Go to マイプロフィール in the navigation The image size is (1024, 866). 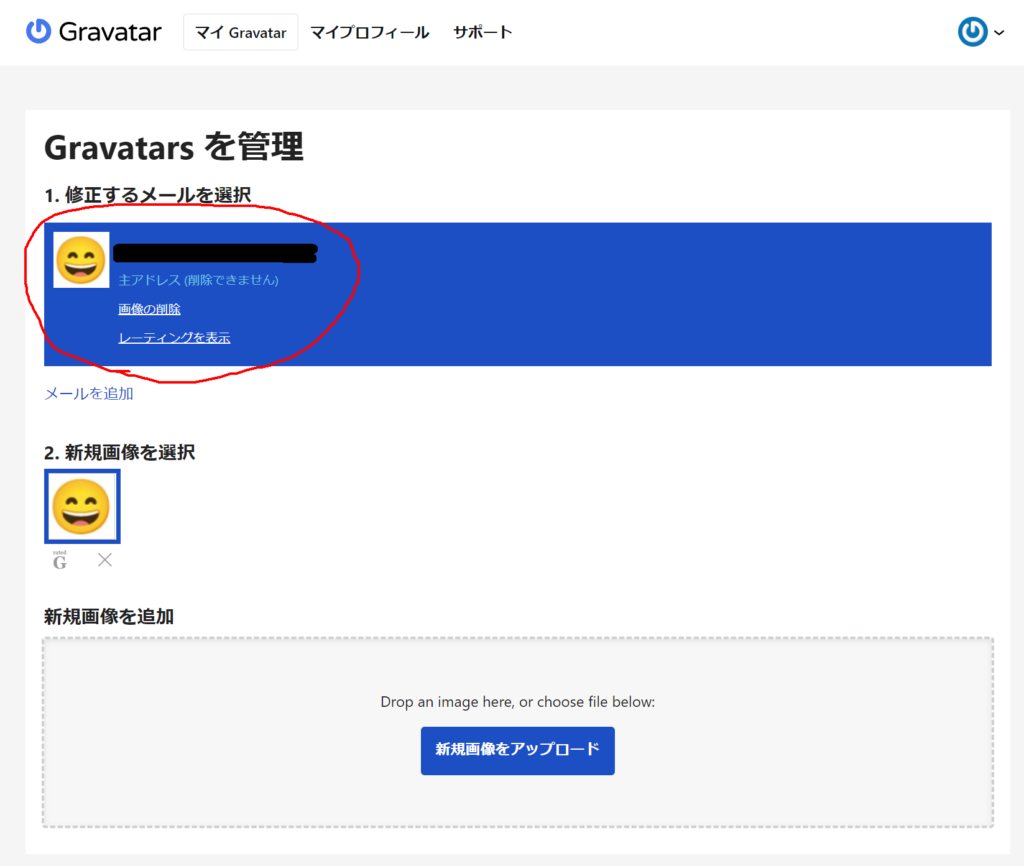[369, 33]
